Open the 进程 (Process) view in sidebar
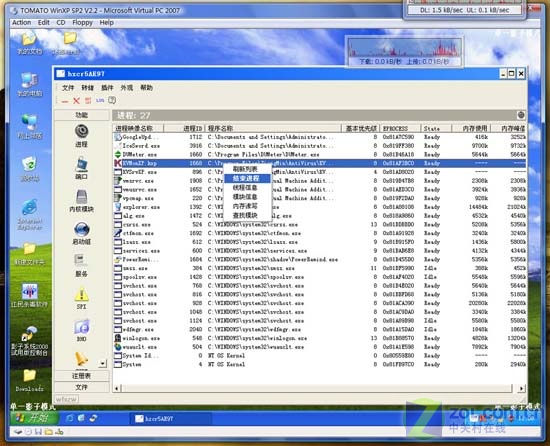This screenshot has width=550, height=446. [x=81, y=135]
